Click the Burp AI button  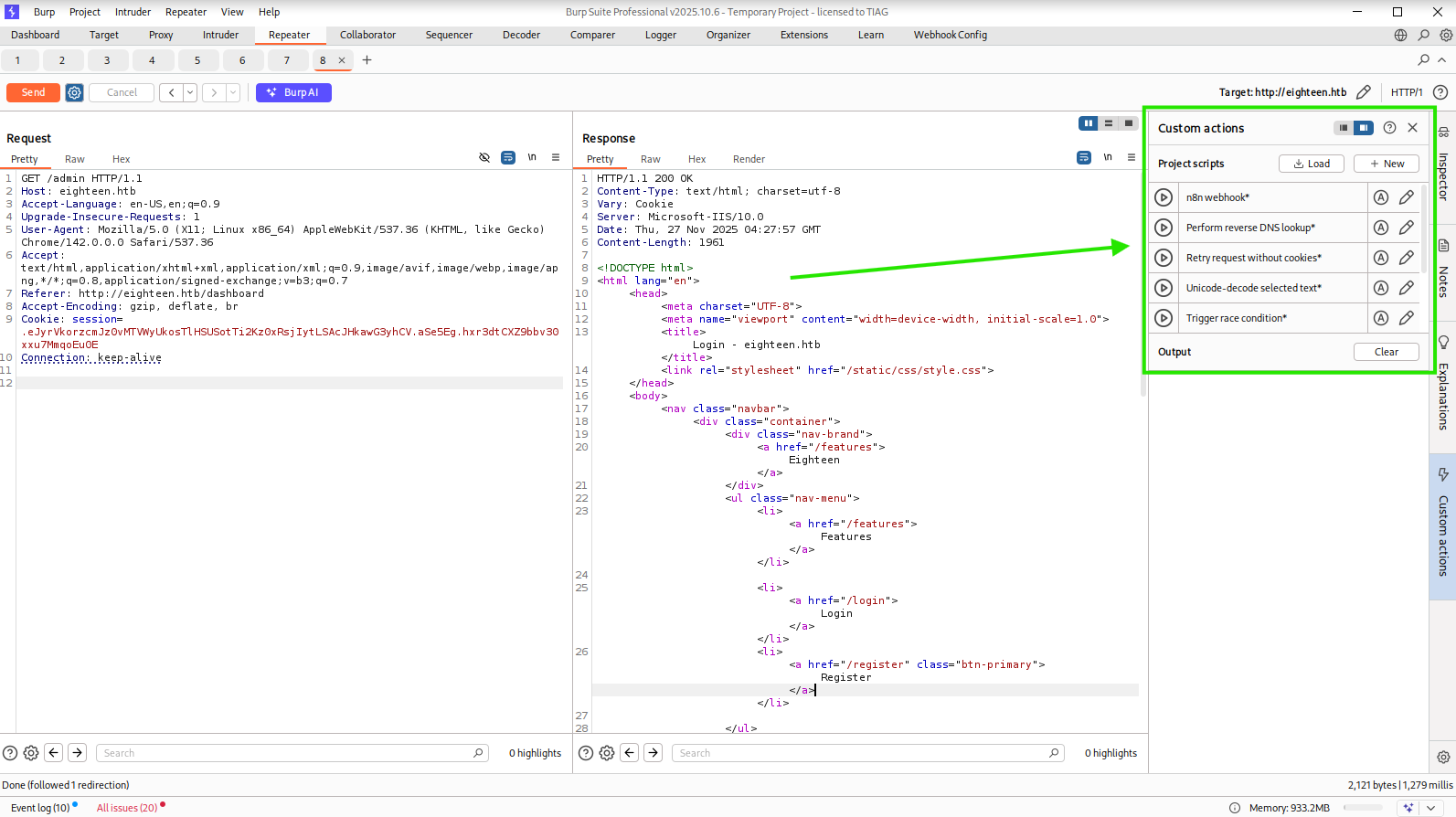pyautogui.click(x=293, y=92)
